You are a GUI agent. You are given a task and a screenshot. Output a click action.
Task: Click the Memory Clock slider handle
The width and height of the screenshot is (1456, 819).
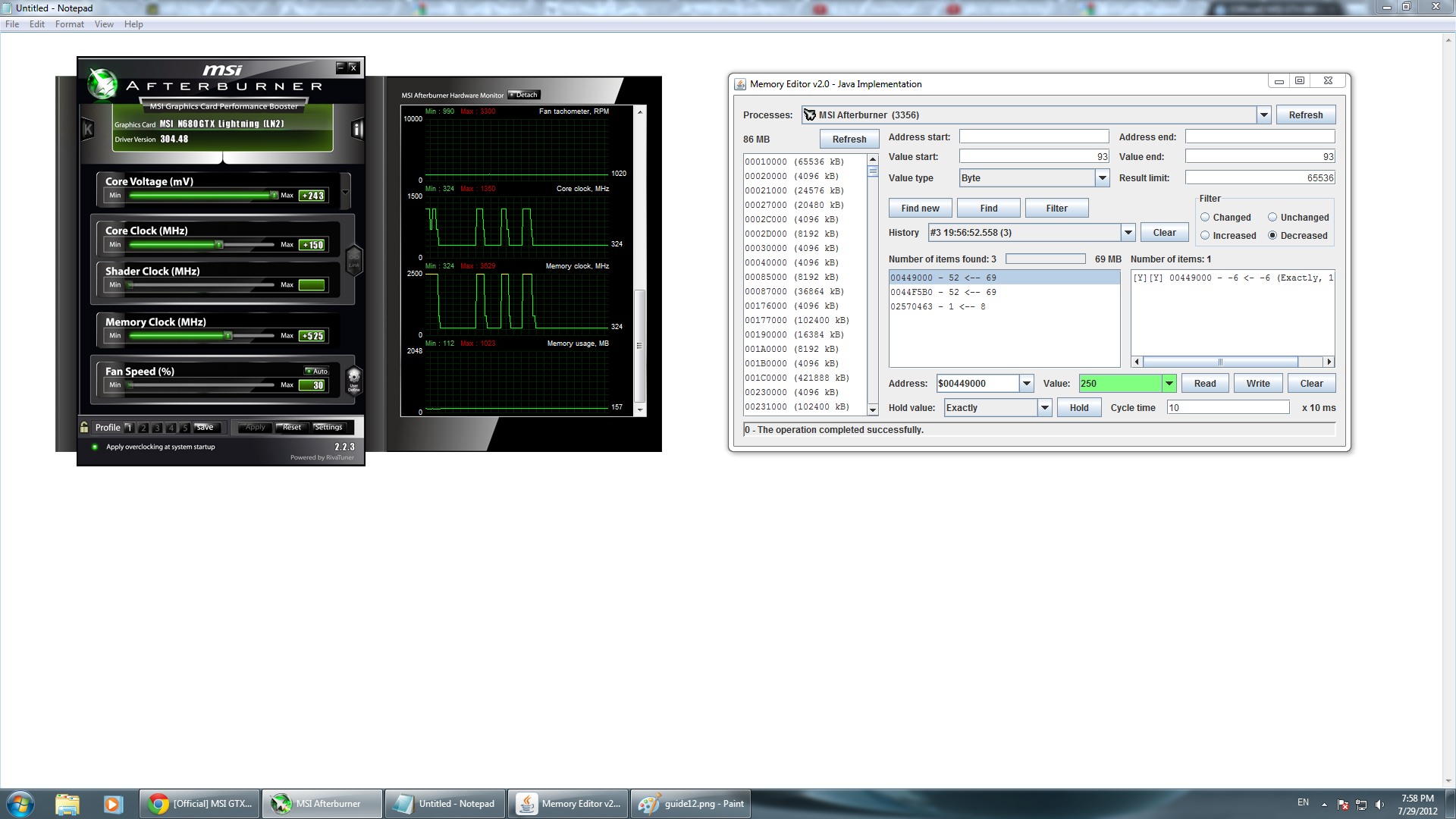pyautogui.click(x=227, y=335)
